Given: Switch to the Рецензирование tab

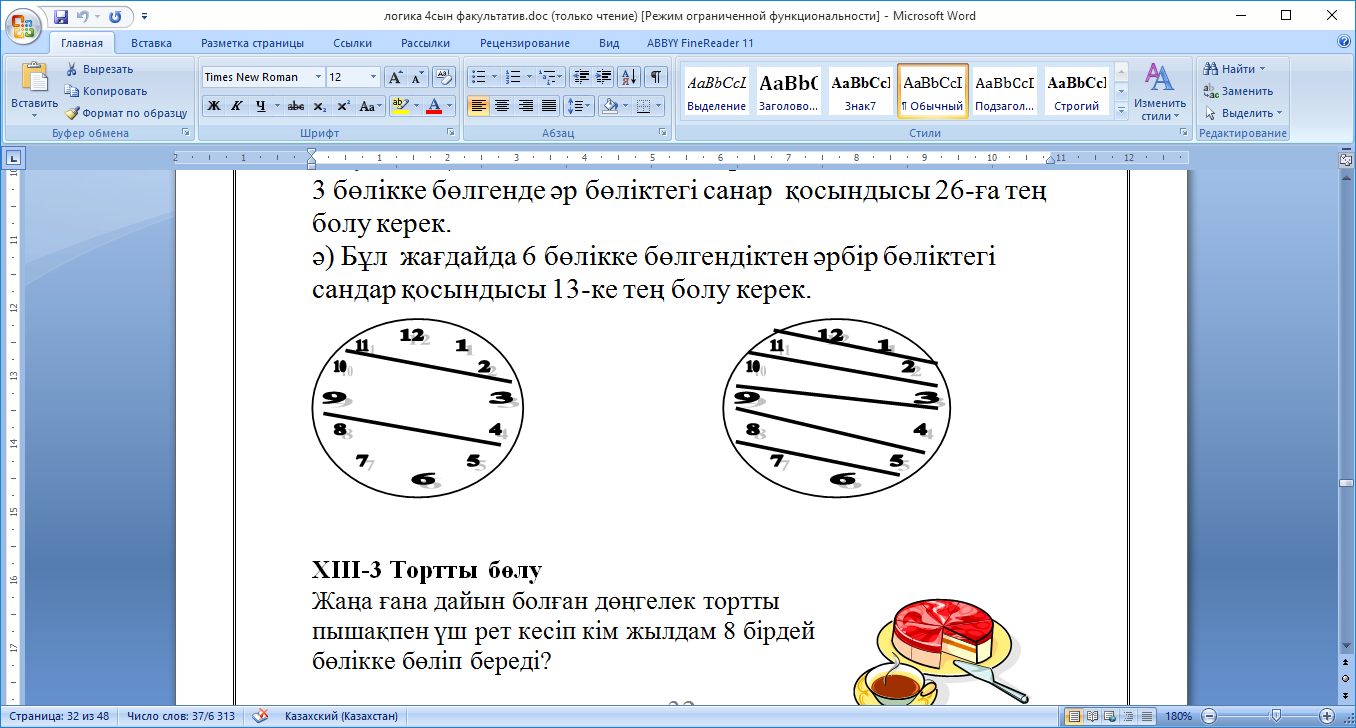Looking at the screenshot, I should coord(524,43).
